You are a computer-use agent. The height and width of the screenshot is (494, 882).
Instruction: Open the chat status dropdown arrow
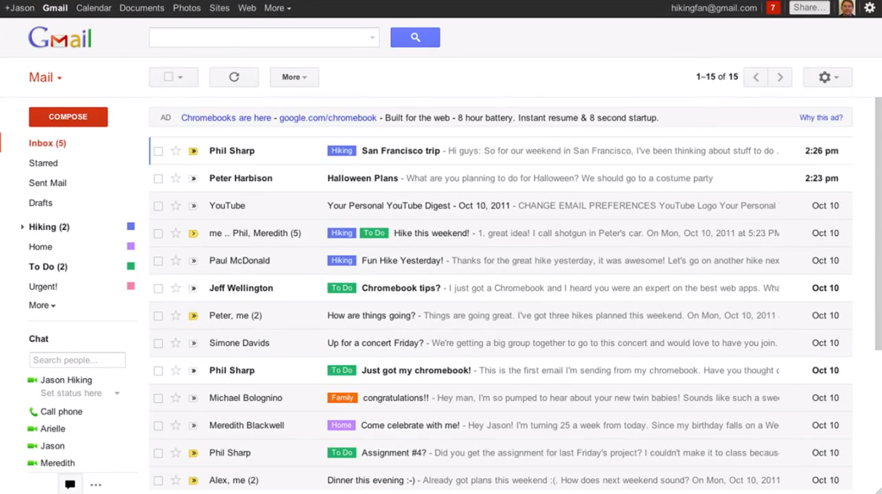tap(117, 393)
